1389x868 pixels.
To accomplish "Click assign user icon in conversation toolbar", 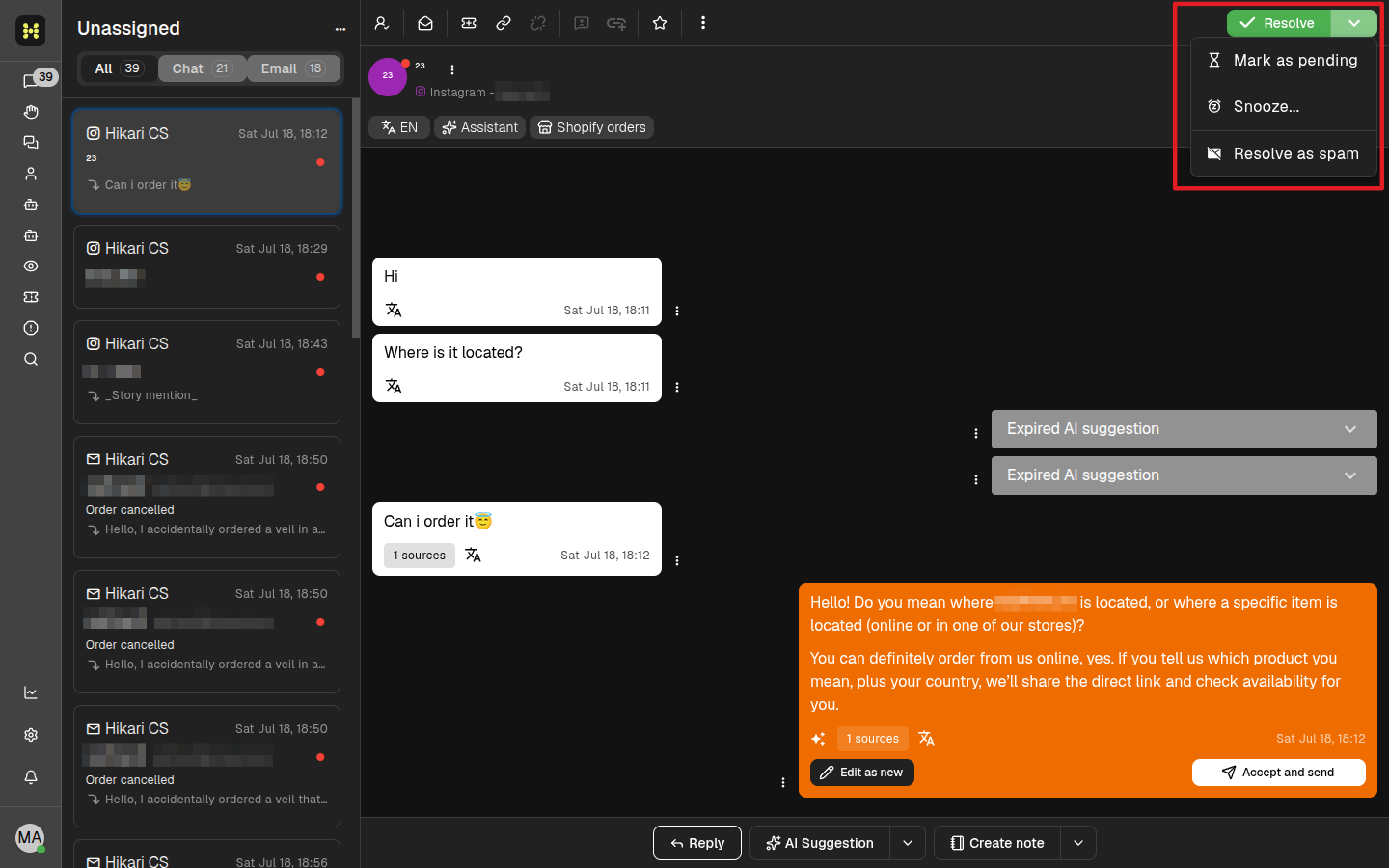I will click(382, 23).
